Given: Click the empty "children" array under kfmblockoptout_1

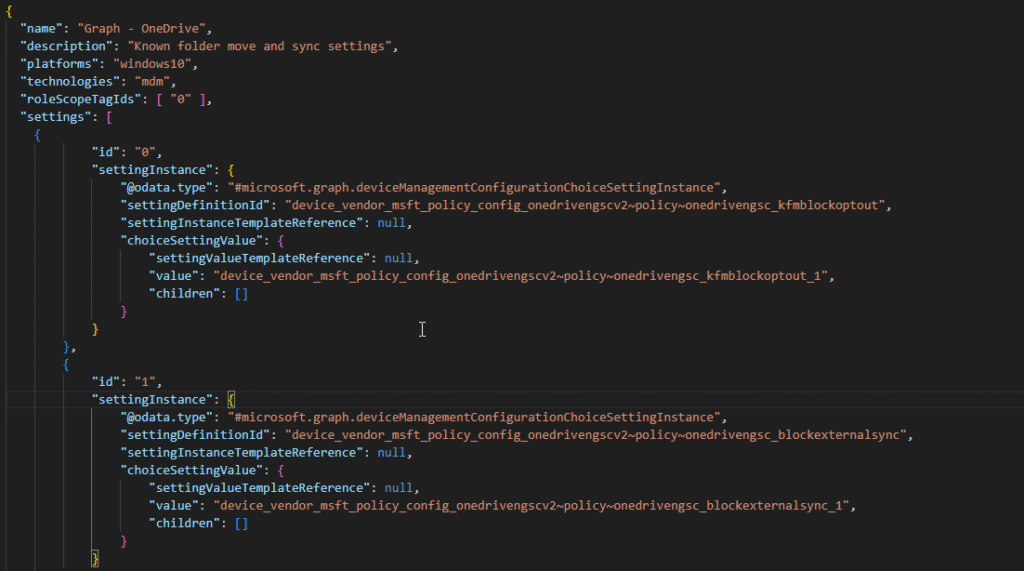Looking at the screenshot, I should (x=240, y=294).
